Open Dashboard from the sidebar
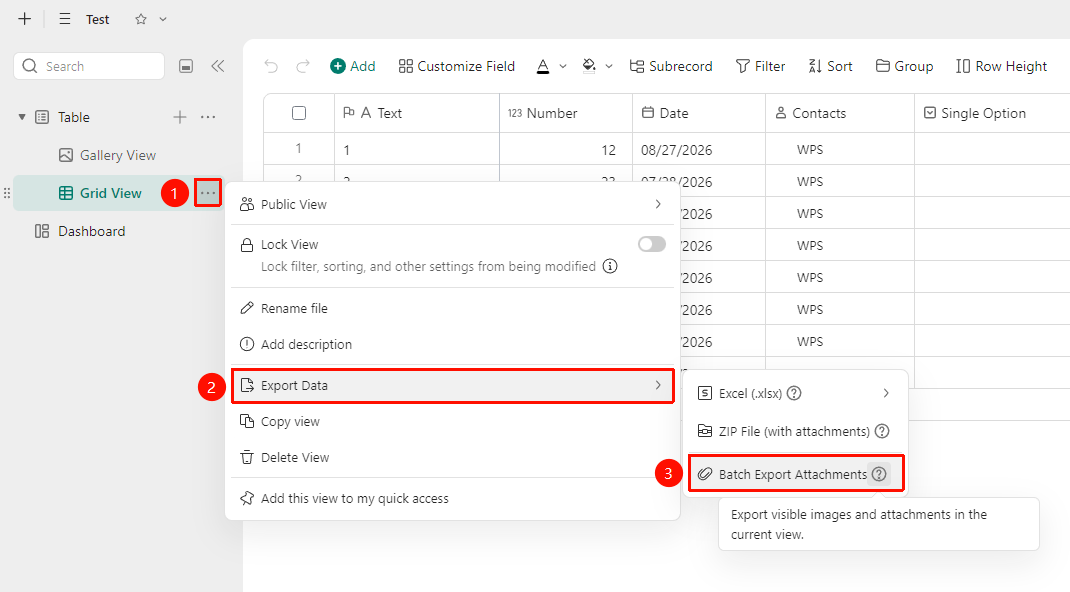The image size is (1070, 592). coord(80,231)
